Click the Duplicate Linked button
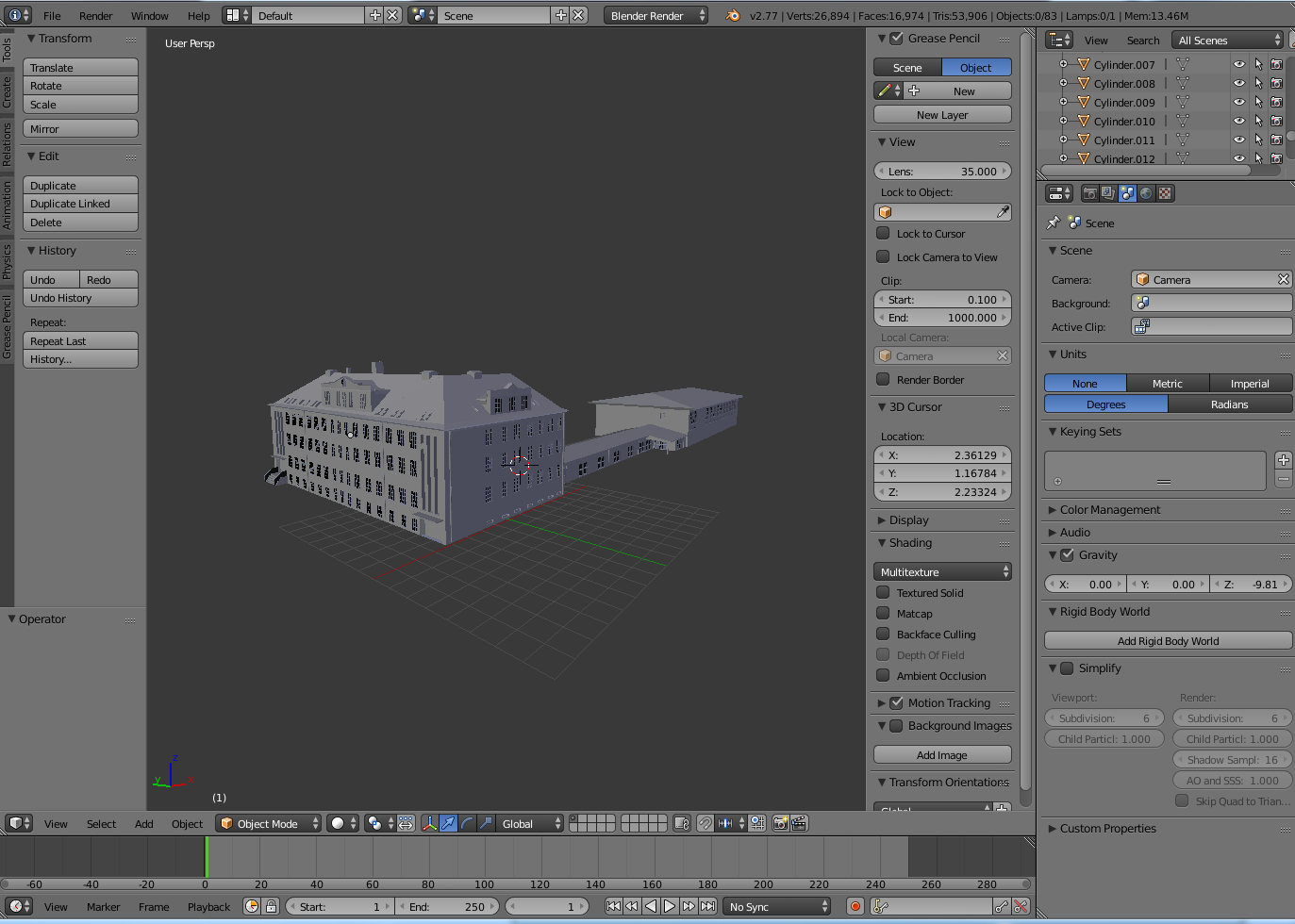This screenshot has height=924, width=1295. [81, 204]
